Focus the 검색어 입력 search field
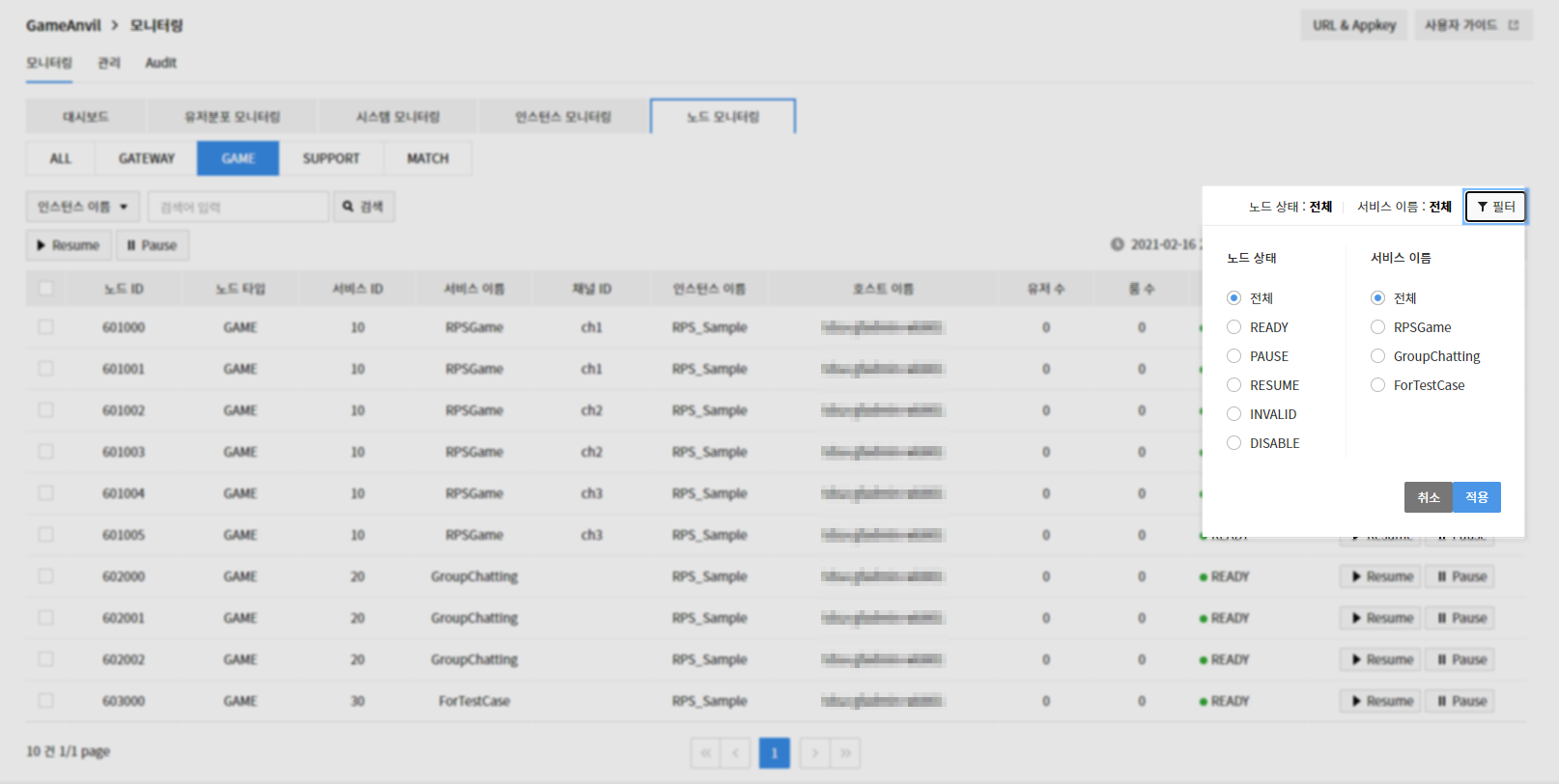 (x=239, y=207)
